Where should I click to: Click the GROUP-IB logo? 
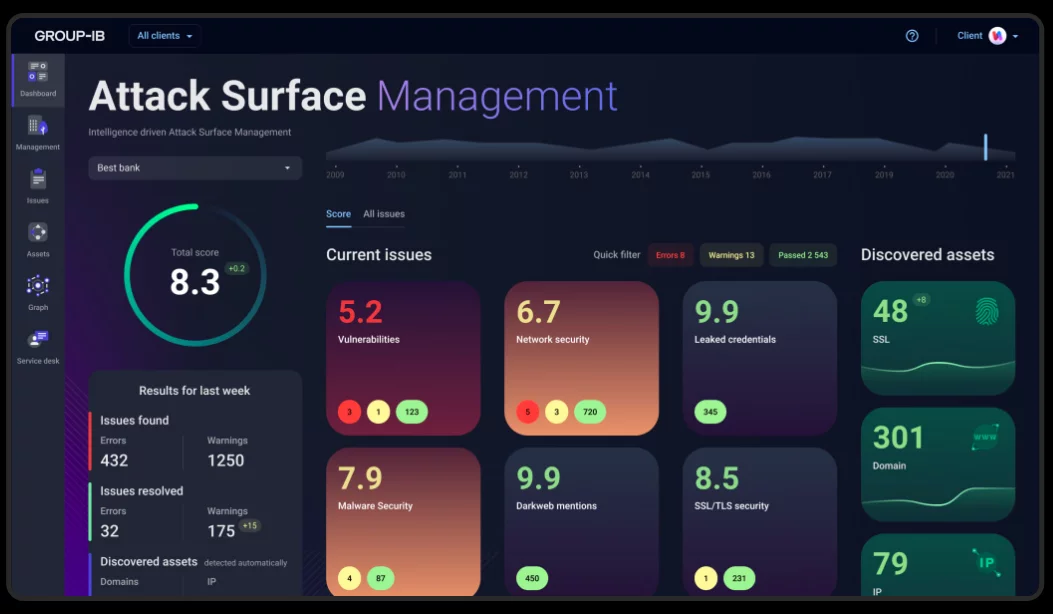coord(69,36)
